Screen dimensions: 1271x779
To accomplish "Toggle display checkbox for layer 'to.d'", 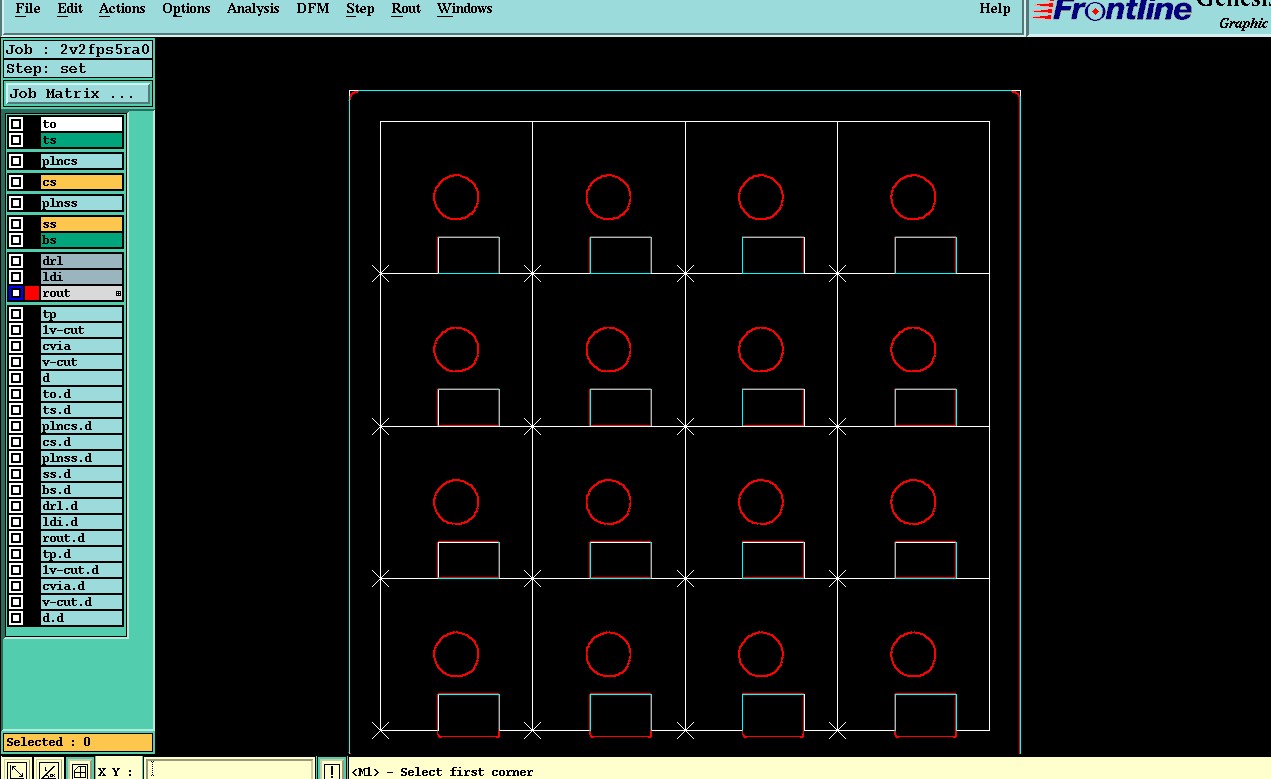I will (16, 395).
